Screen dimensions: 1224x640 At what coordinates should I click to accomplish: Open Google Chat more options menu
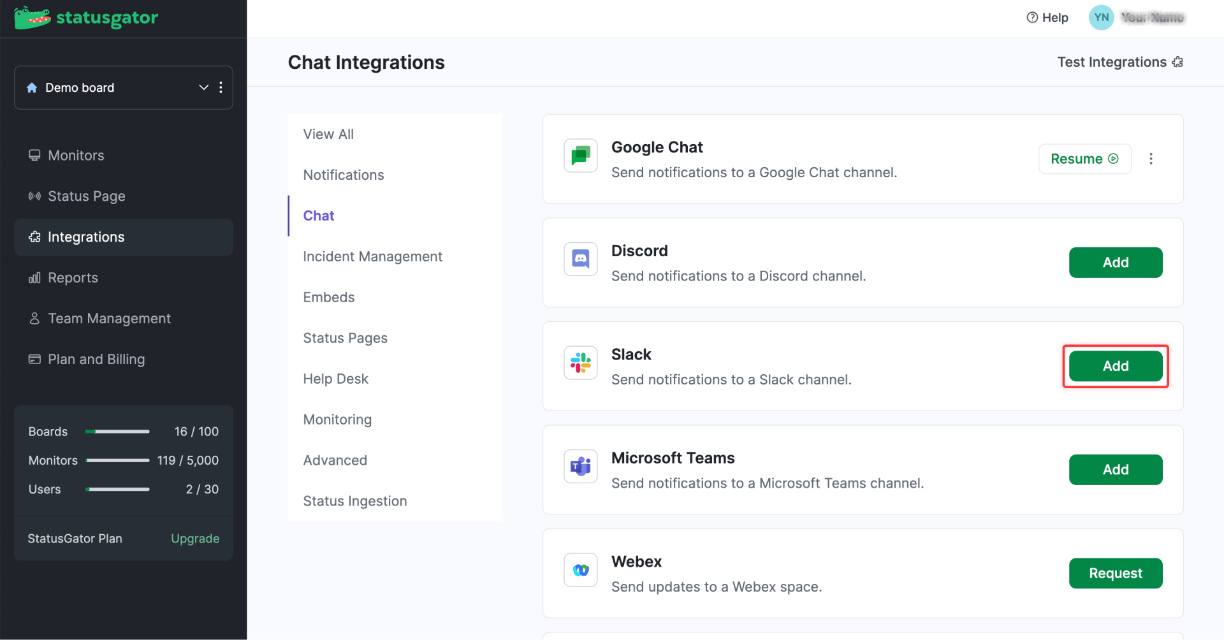click(1151, 159)
